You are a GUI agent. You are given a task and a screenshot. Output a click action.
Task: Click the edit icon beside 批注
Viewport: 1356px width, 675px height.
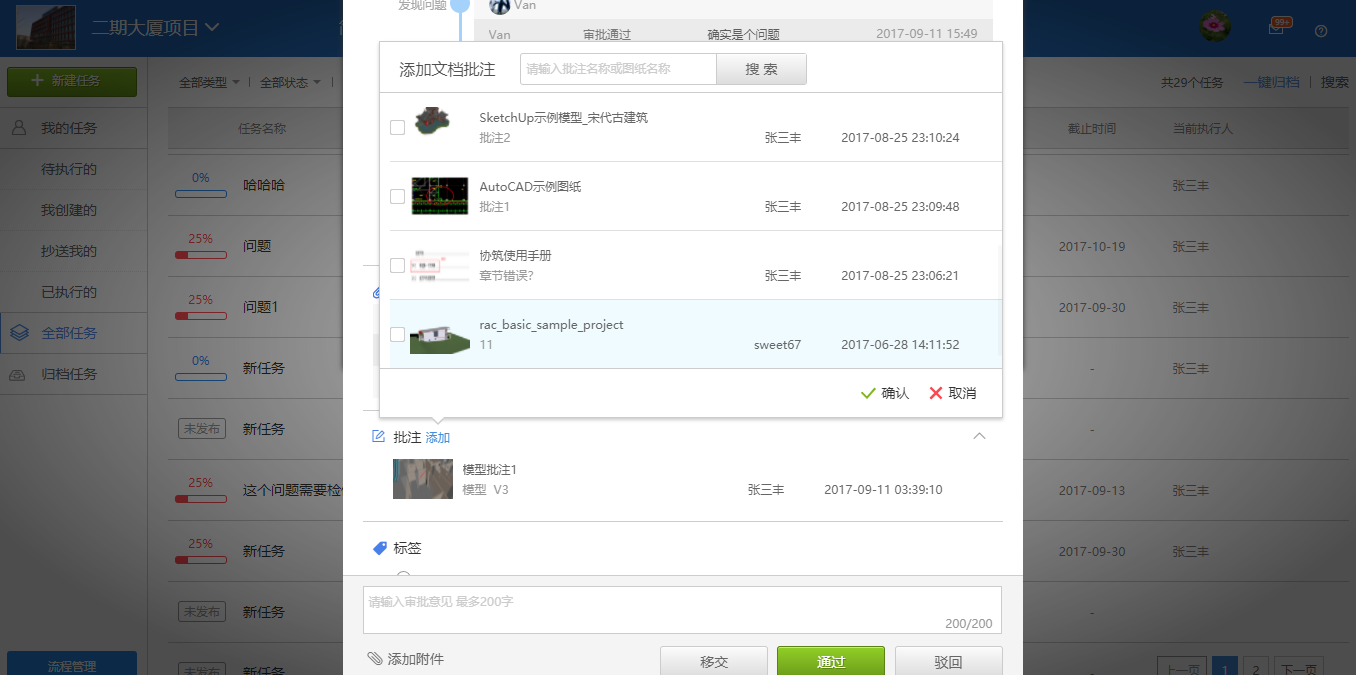coord(378,435)
